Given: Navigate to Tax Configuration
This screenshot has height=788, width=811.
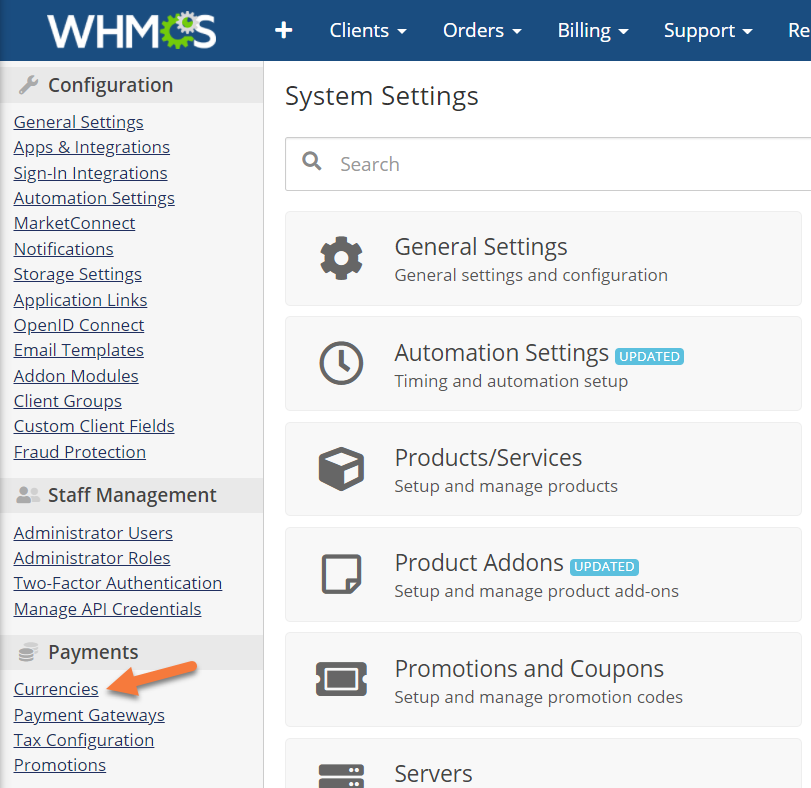Looking at the screenshot, I should point(84,740).
